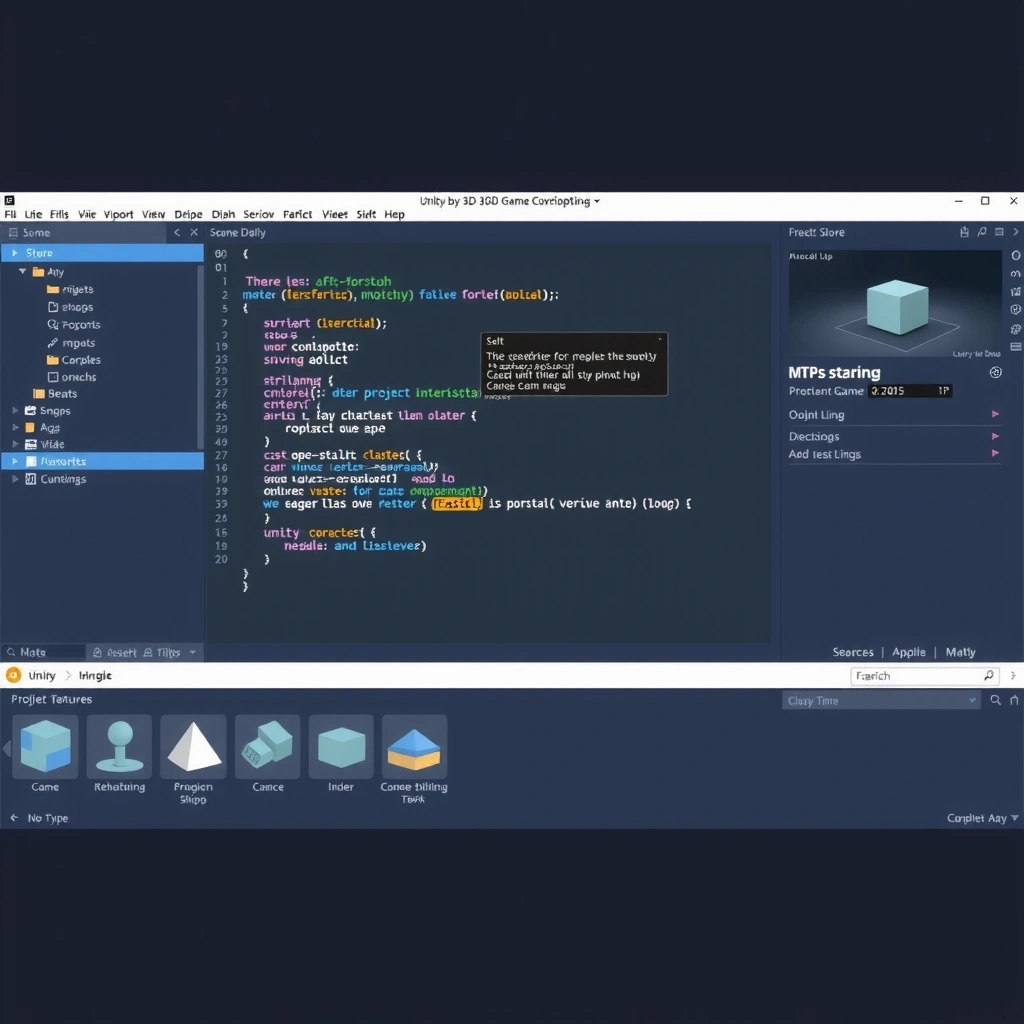Open the Ciary Time dropdown
This screenshot has width=1024, height=1024.
[x=878, y=700]
